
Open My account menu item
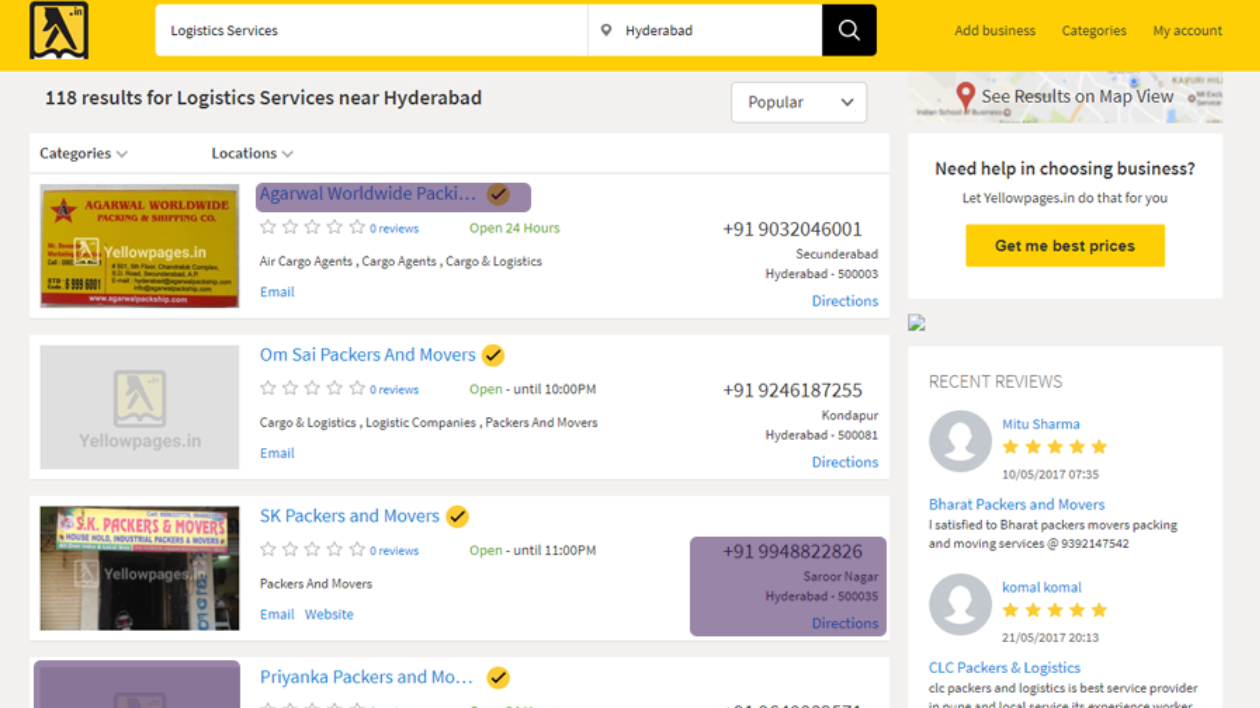pyautogui.click(x=1187, y=31)
